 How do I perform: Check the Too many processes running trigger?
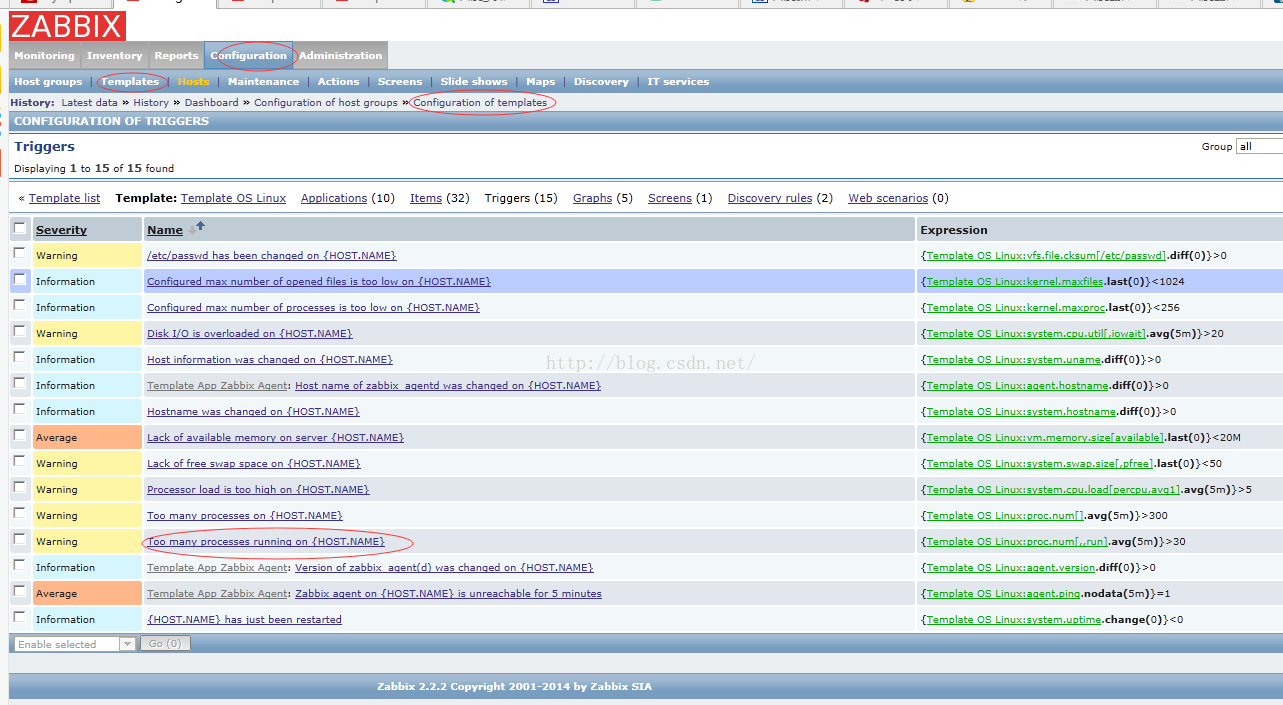point(19,540)
